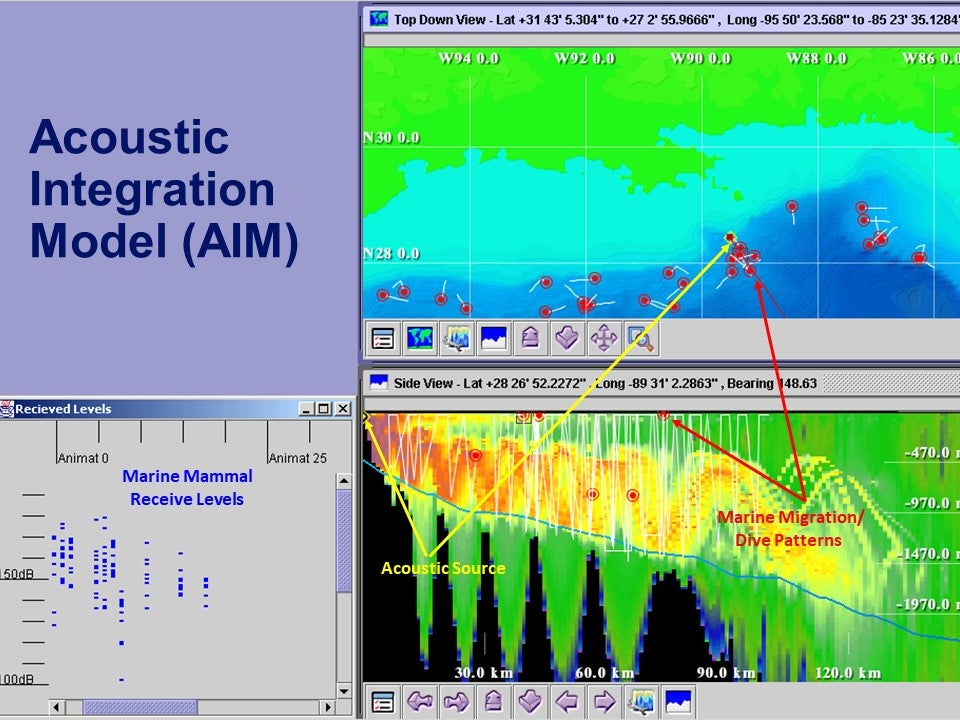Maximize the Recieved Levels window
The height and width of the screenshot is (720, 960).
coord(323,408)
